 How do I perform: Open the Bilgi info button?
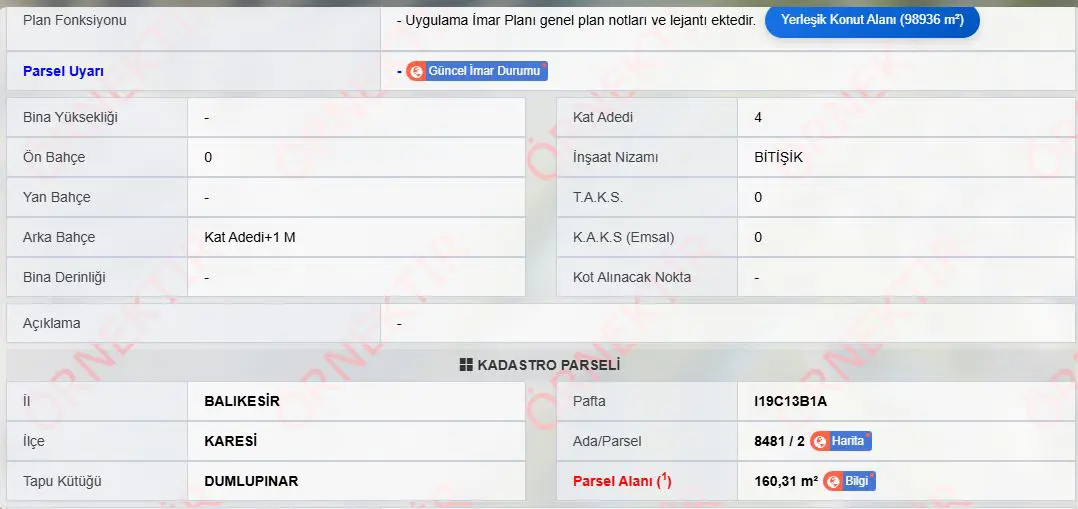point(849,481)
